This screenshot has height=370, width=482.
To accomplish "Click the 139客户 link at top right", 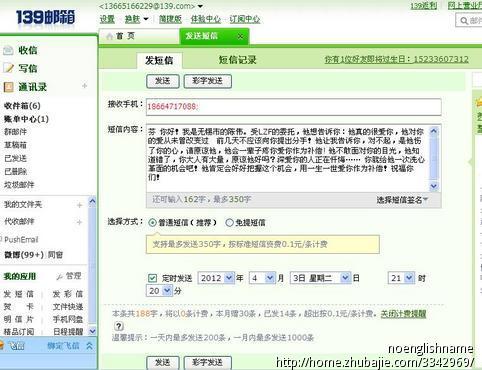I will [x=423, y=6].
